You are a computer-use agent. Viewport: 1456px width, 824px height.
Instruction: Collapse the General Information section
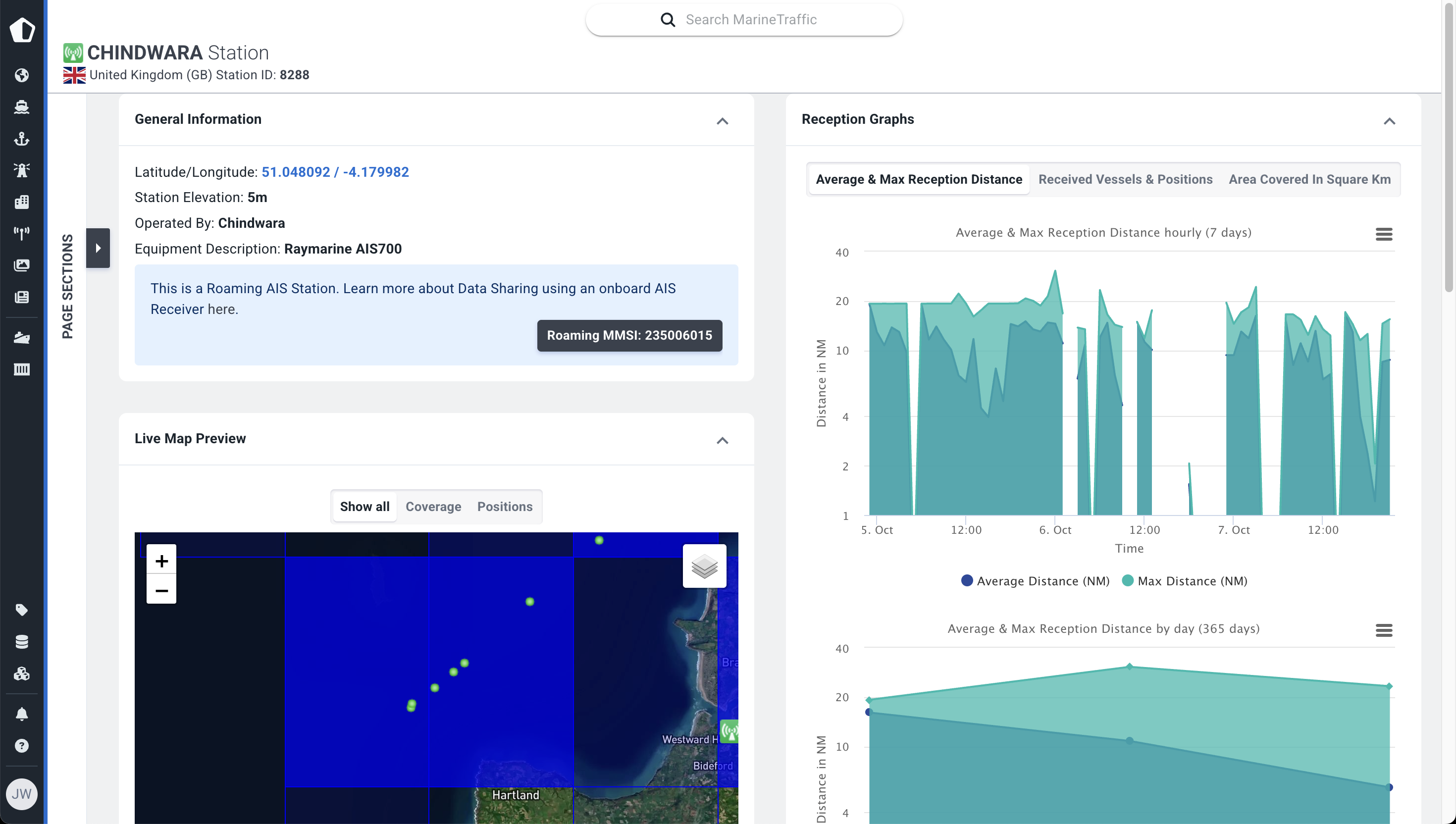[722, 121]
